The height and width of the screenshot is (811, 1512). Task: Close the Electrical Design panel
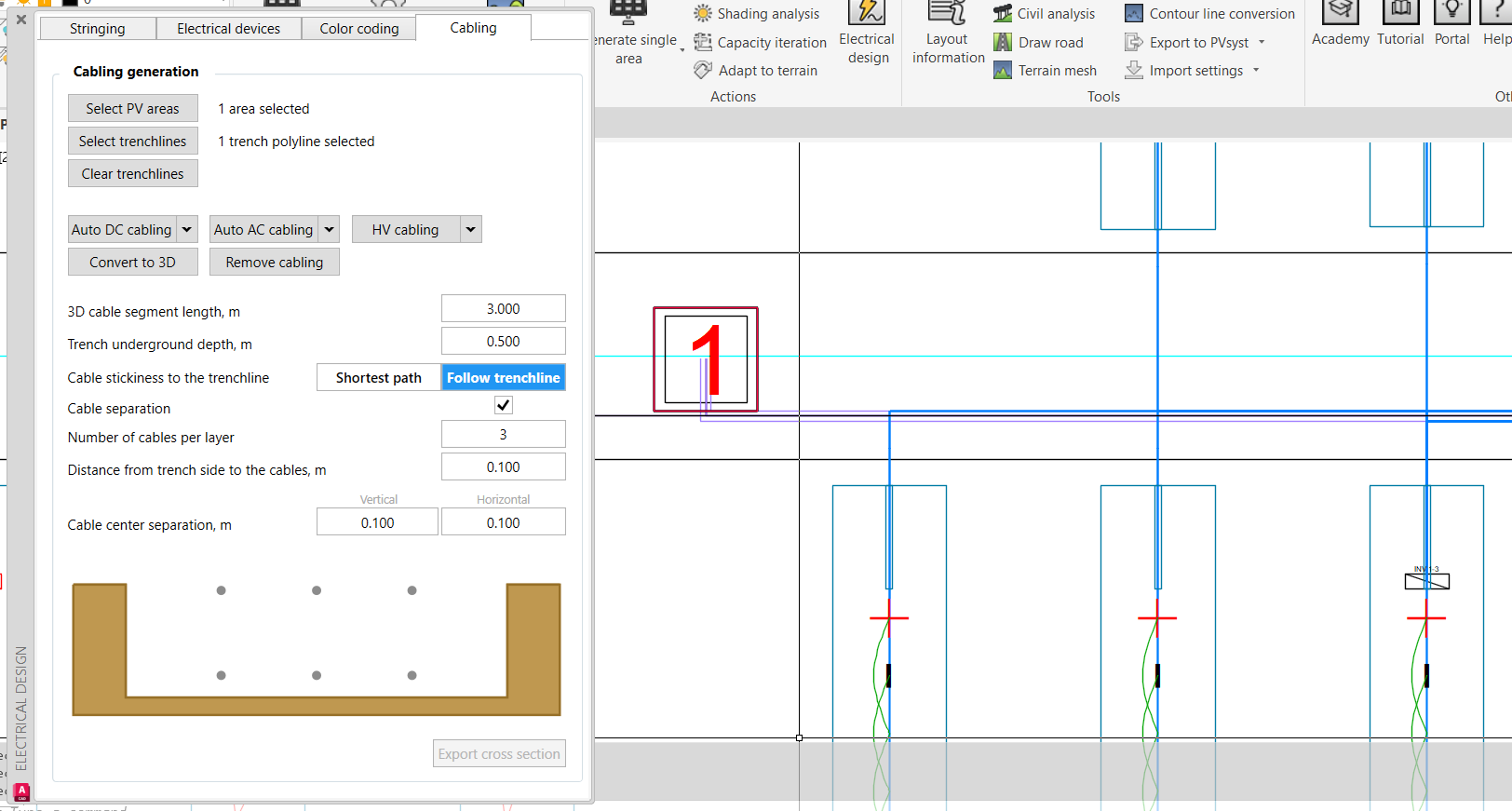click(21, 19)
